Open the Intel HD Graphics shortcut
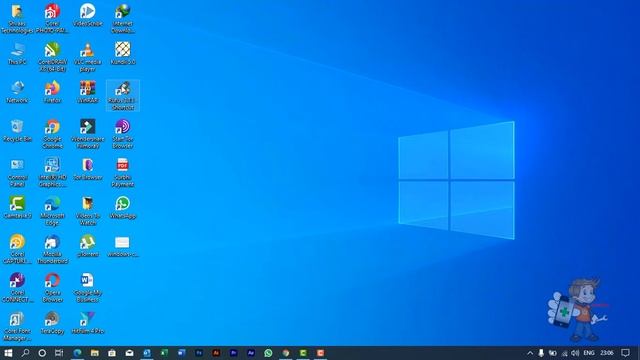 (52, 172)
